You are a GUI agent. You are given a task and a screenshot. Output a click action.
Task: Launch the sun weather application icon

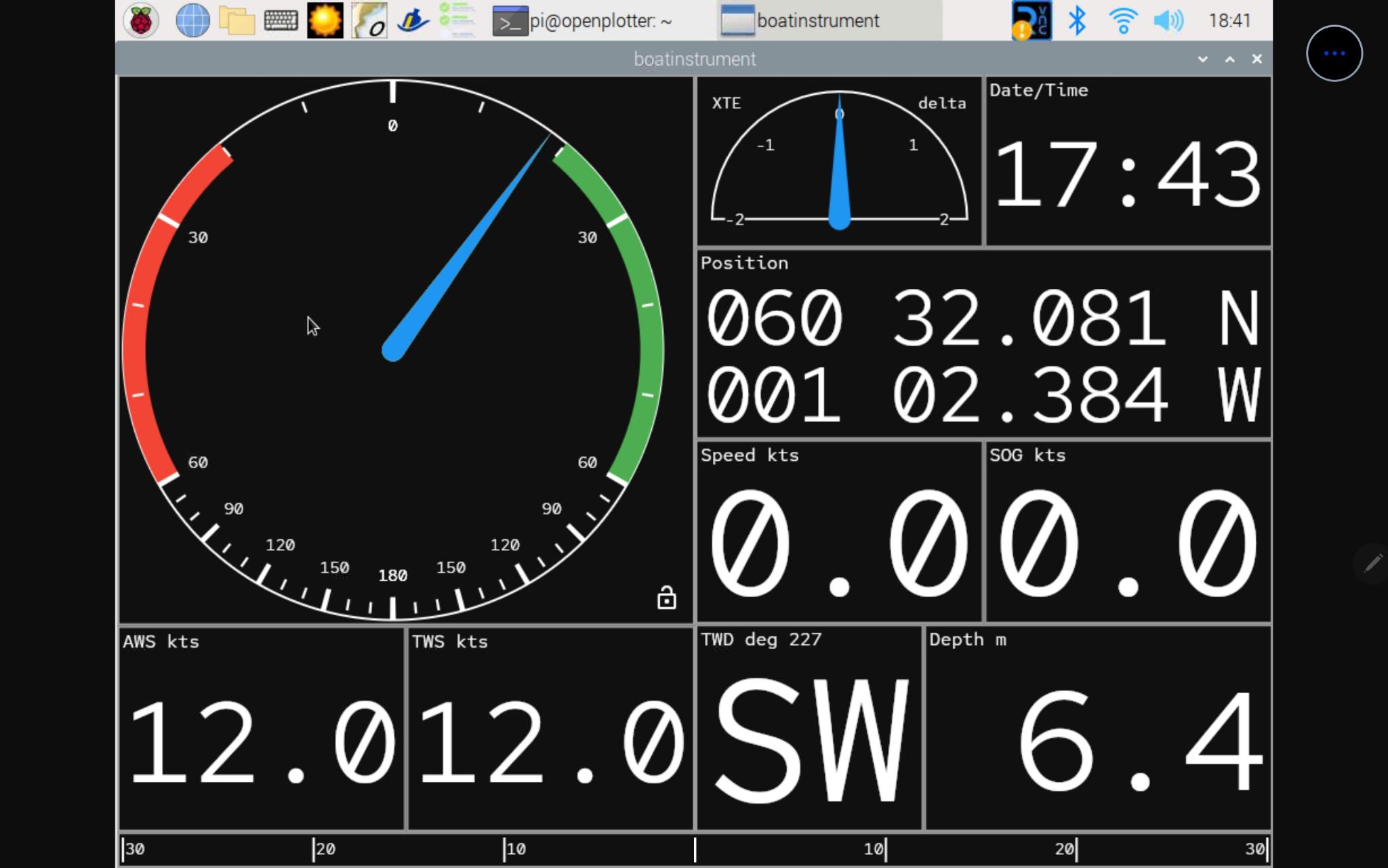(x=325, y=20)
